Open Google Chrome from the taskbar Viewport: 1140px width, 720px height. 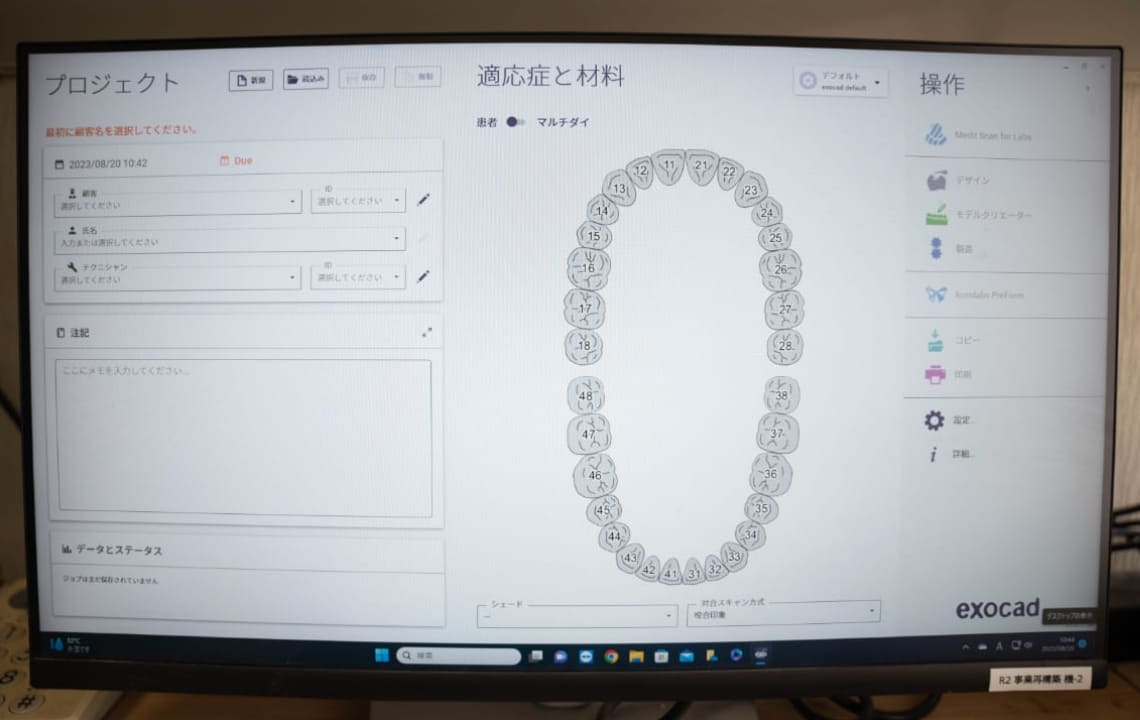pyautogui.click(x=611, y=657)
